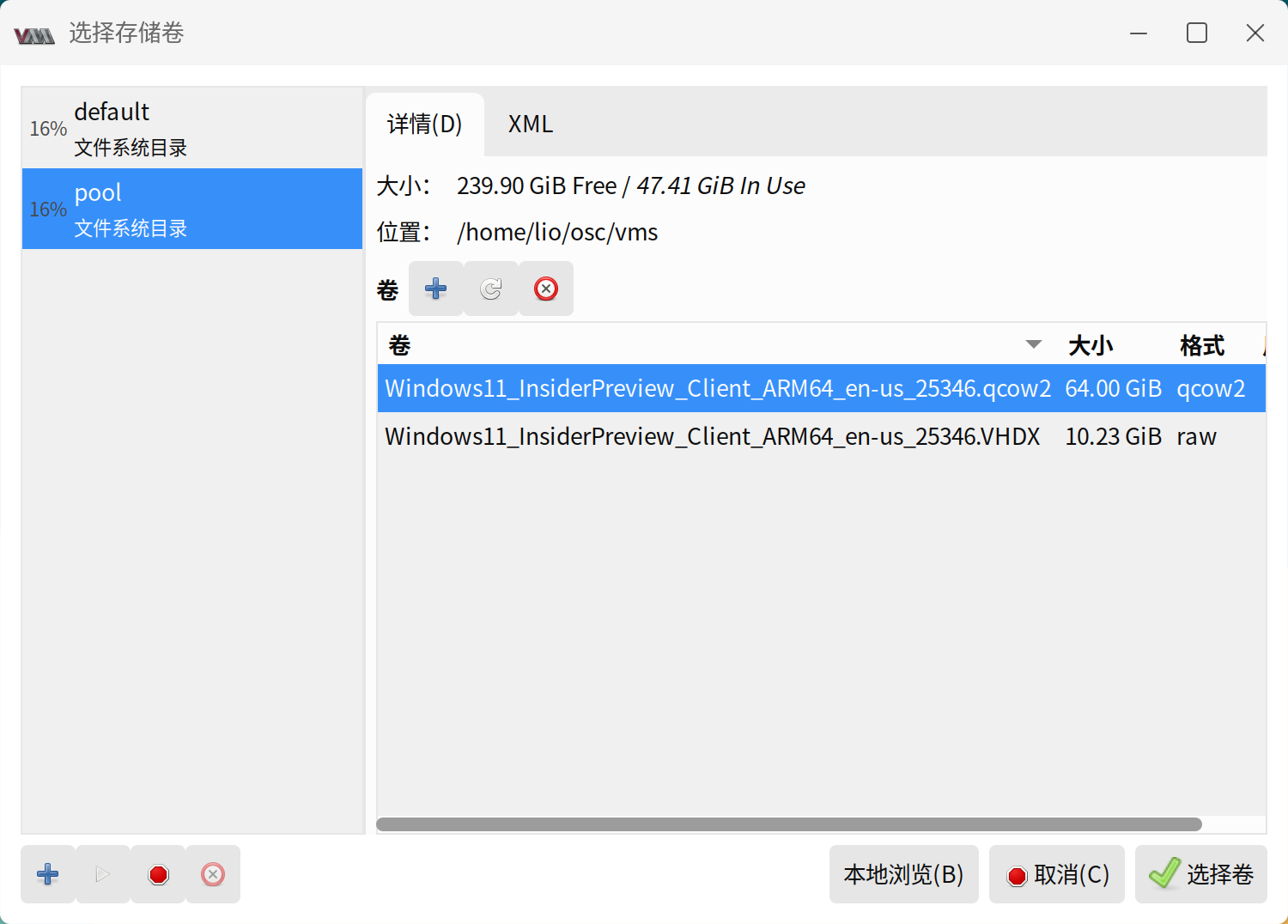Viewport: 1288px width, 924px height.
Task: Minimize the 选择存储卷 window
Action: [x=1139, y=33]
